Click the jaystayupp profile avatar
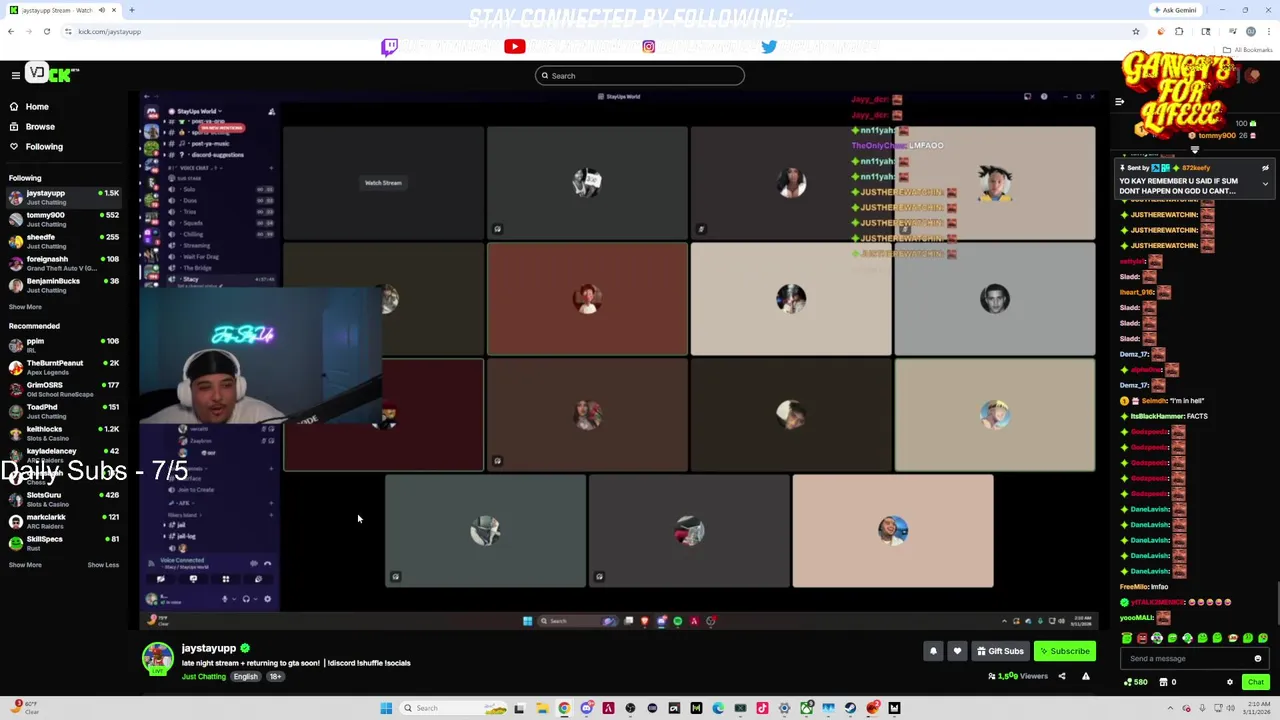This screenshot has width=1280, height=720. click(157, 658)
